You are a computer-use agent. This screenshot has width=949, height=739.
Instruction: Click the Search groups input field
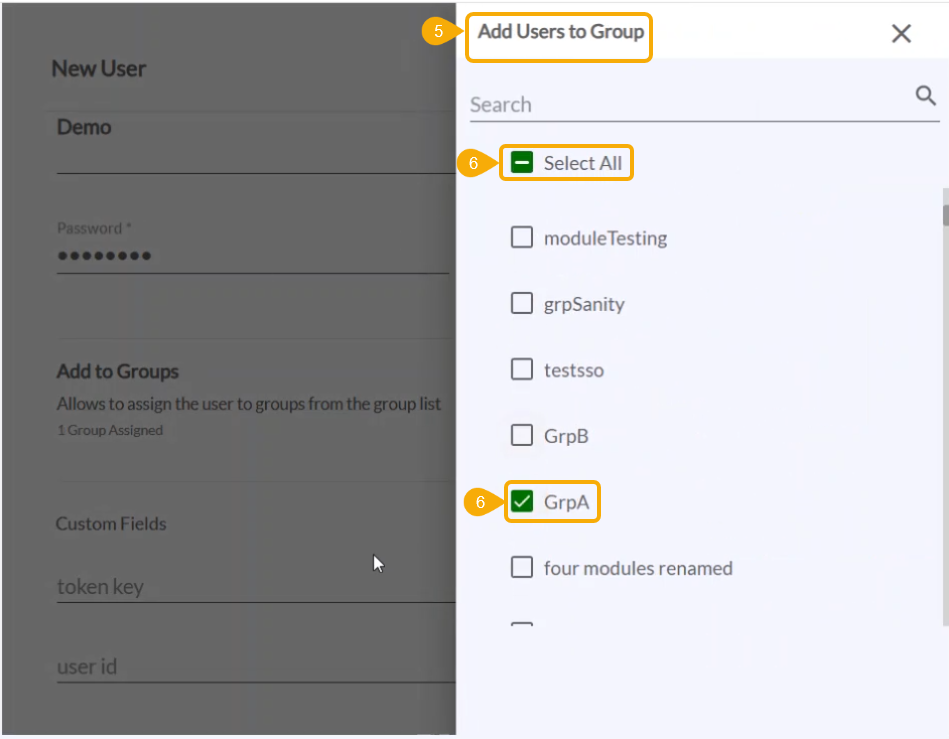pos(688,104)
